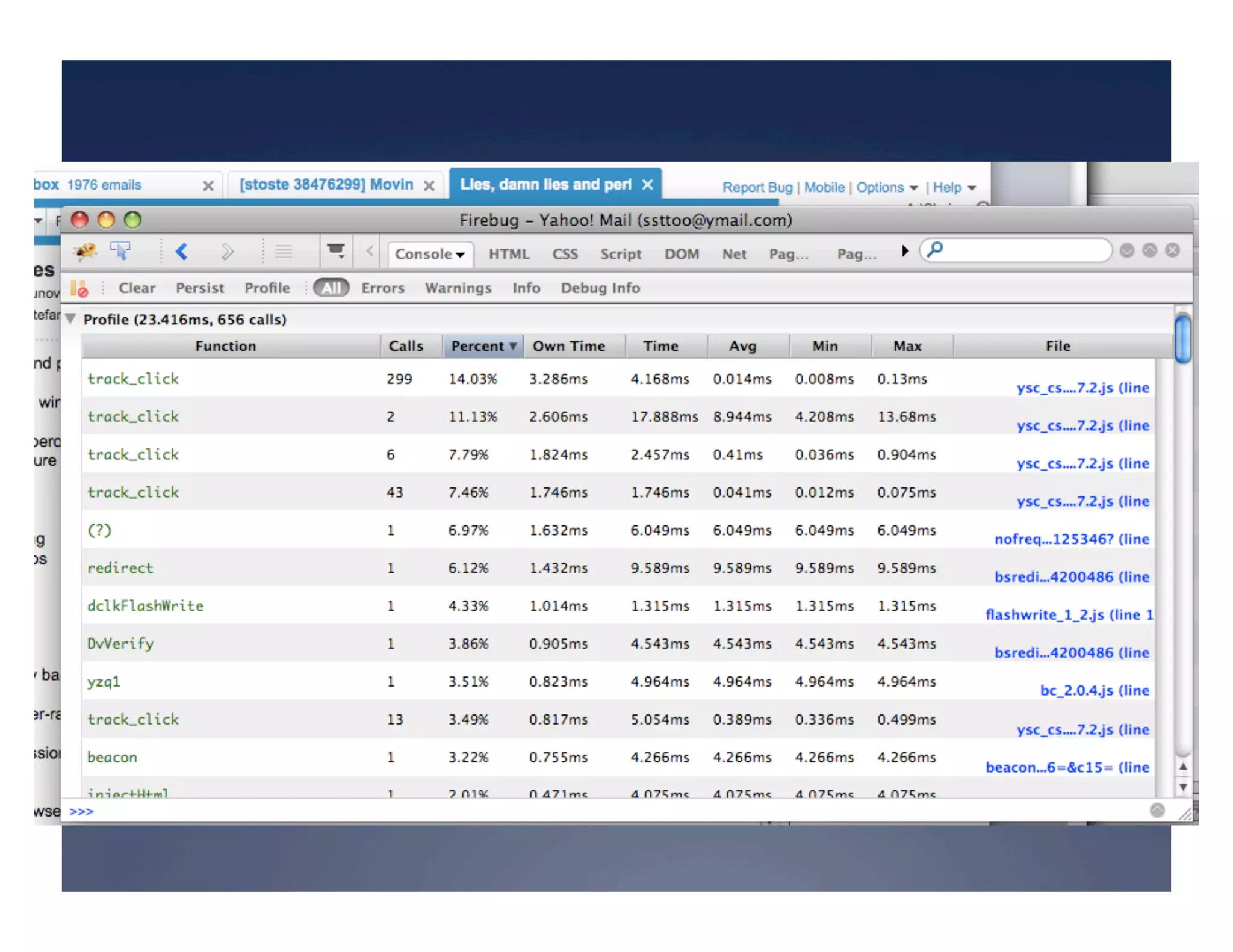Collapse the Profile results triangle
The width and height of the screenshot is (1233, 952).
[71, 319]
